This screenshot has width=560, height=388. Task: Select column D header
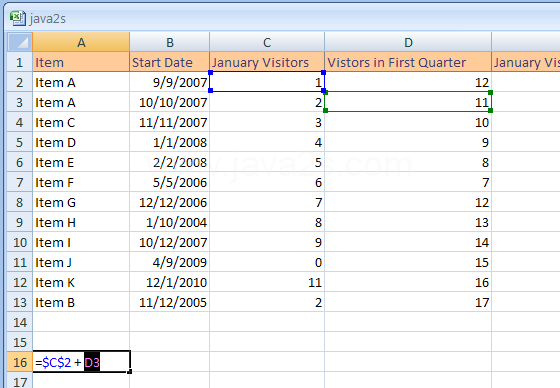pos(408,42)
